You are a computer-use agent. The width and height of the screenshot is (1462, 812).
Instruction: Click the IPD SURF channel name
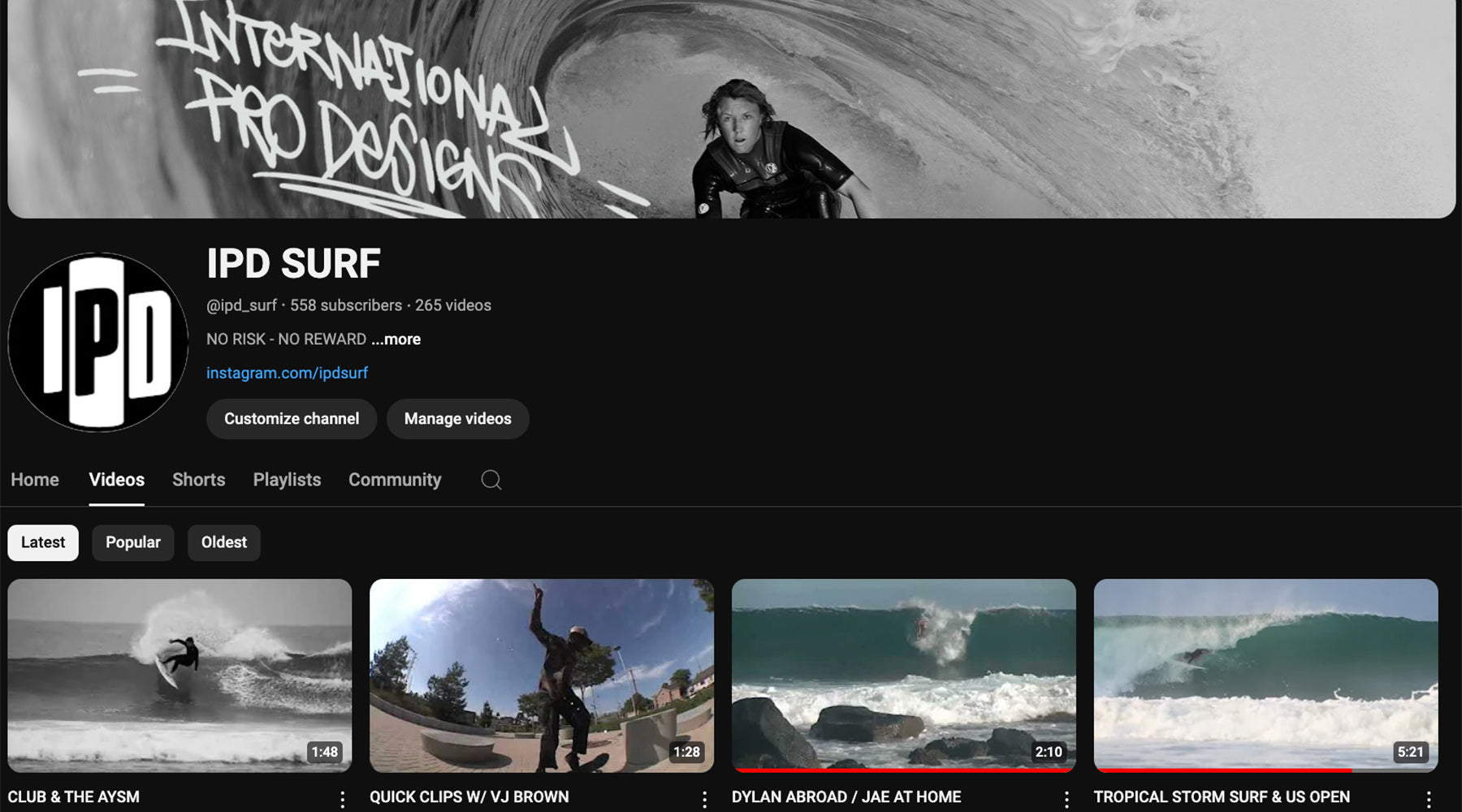[x=294, y=263]
